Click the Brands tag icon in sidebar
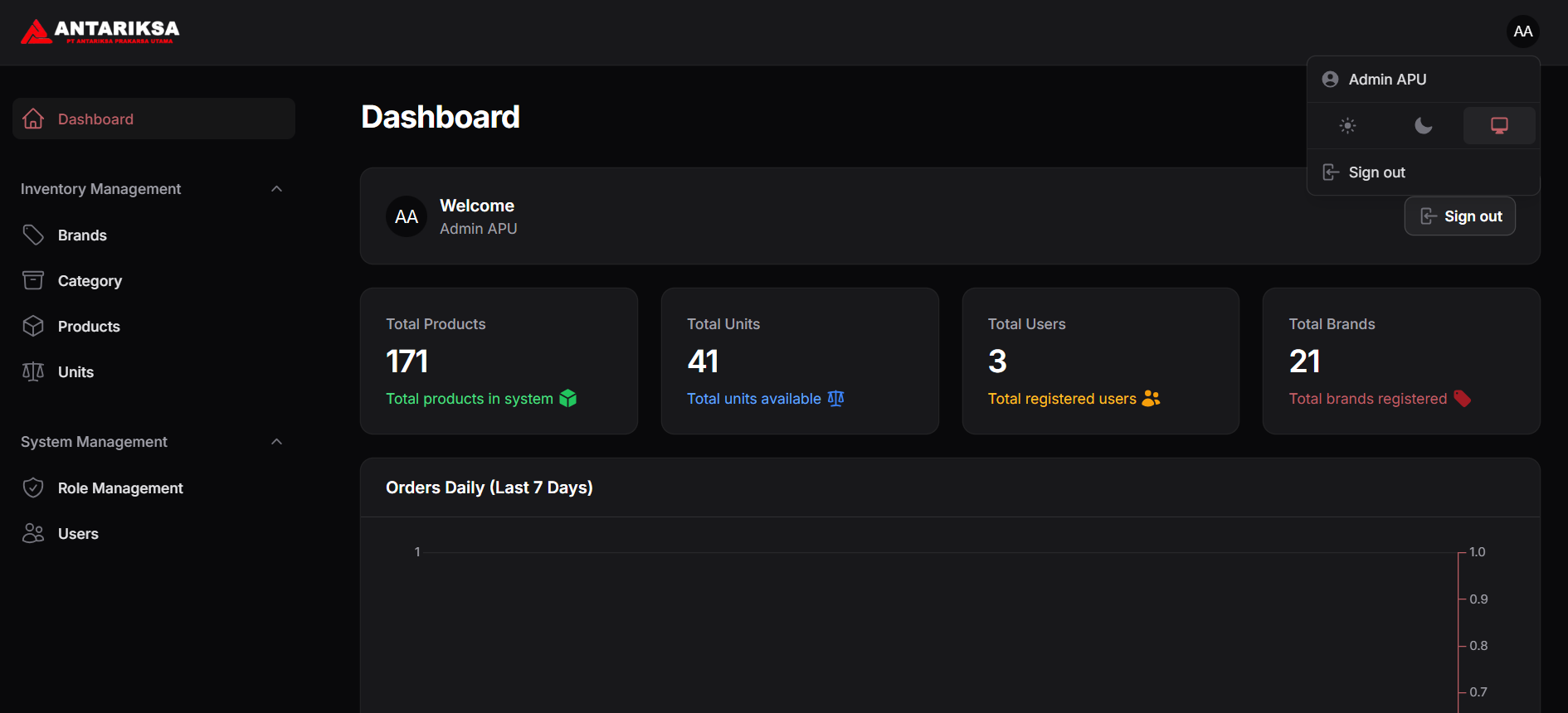Image resolution: width=1568 pixels, height=713 pixels. click(x=33, y=235)
